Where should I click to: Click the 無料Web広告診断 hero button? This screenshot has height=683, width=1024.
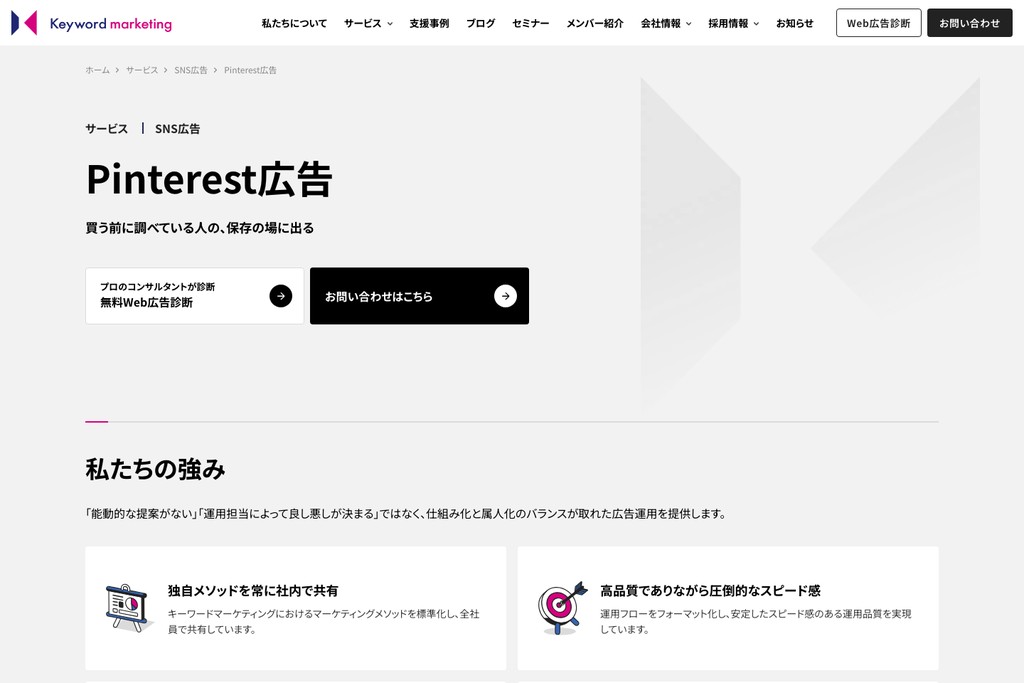[x=195, y=296]
